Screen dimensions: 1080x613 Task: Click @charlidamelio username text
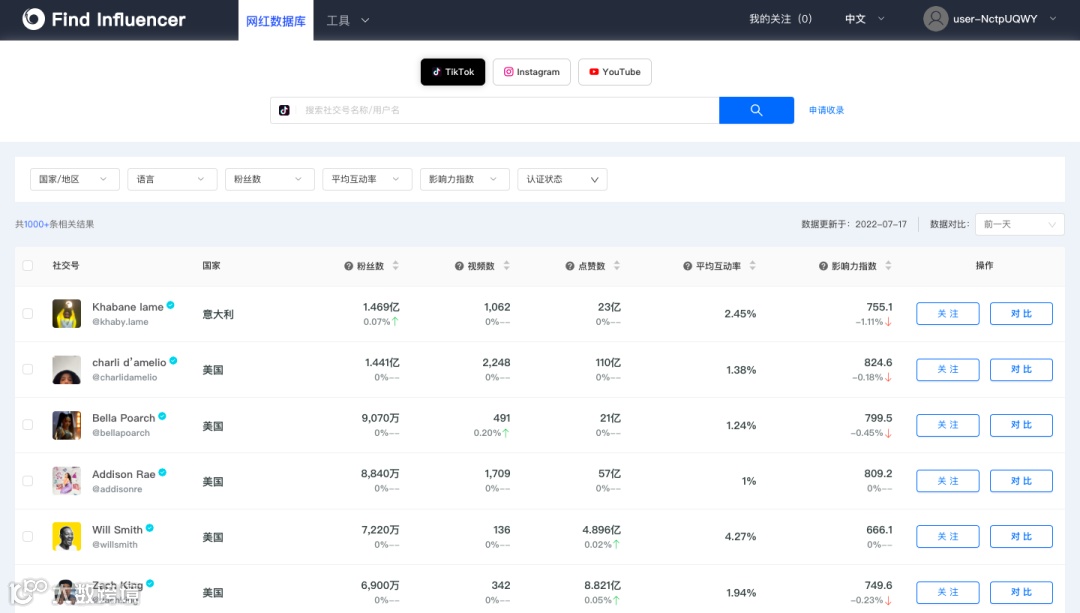click(125, 377)
